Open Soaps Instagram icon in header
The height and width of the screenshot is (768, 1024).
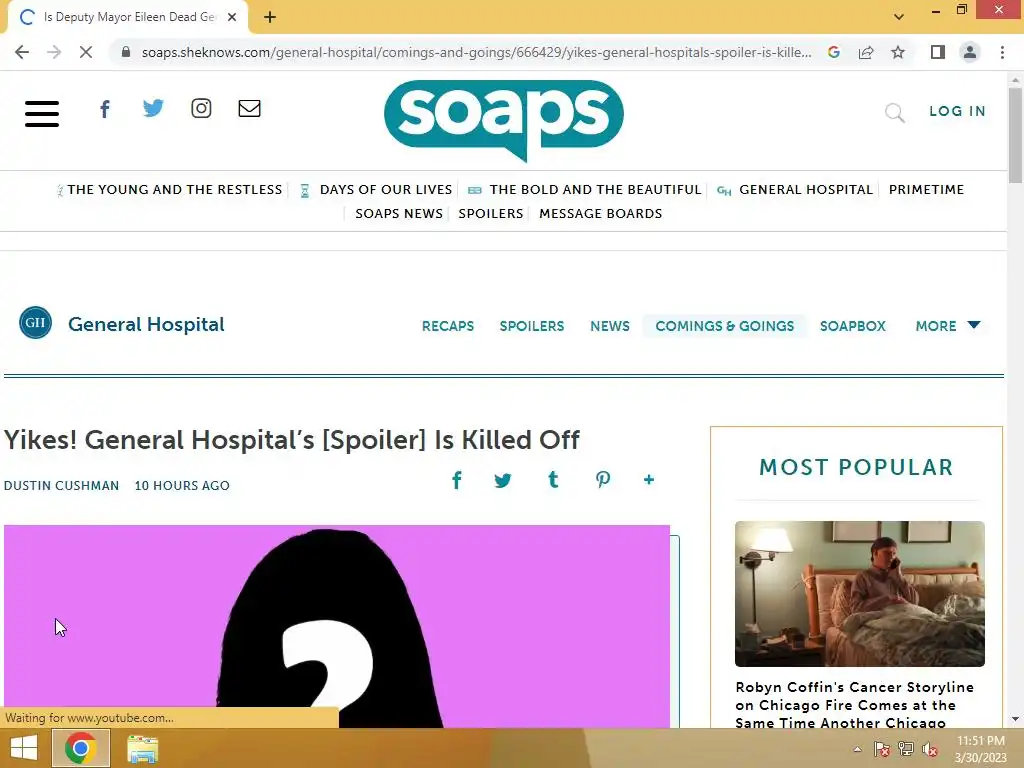(x=201, y=108)
